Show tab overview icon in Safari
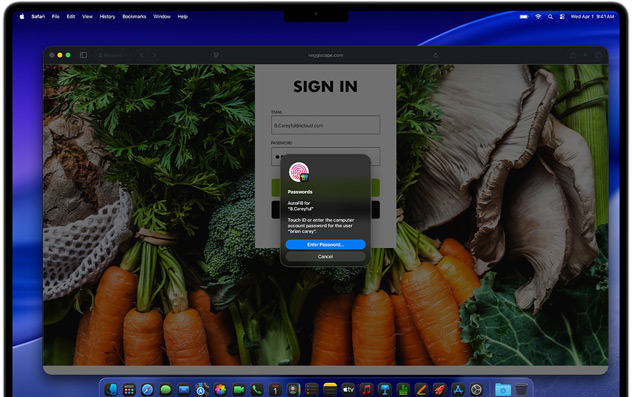This screenshot has height=397, width=632. click(599, 55)
